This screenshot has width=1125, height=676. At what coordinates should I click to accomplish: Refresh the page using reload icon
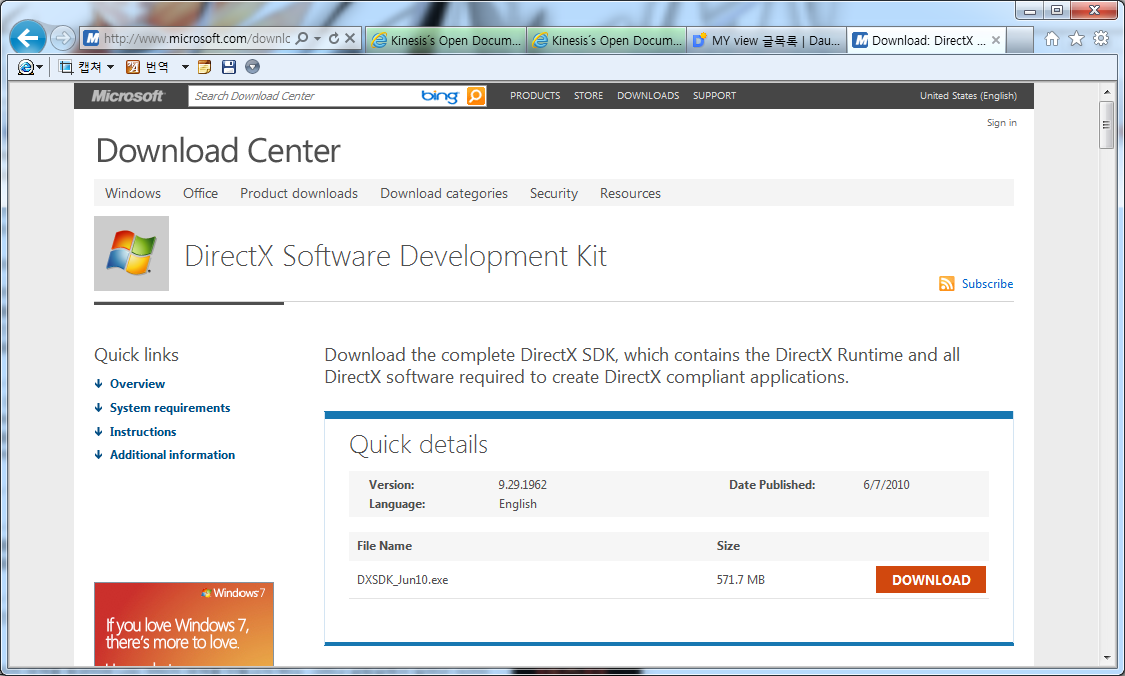(x=334, y=38)
